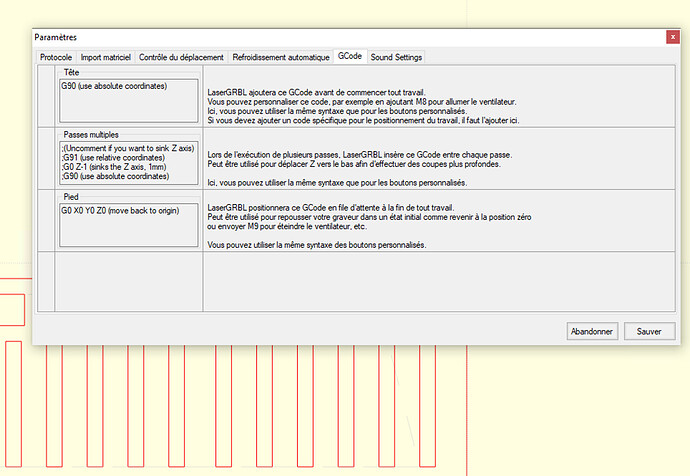Click the line 'ou envoyer M9 pour éteindre le ventilateur, etc.'
This screenshot has width=690, height=476.
[287, 227]
